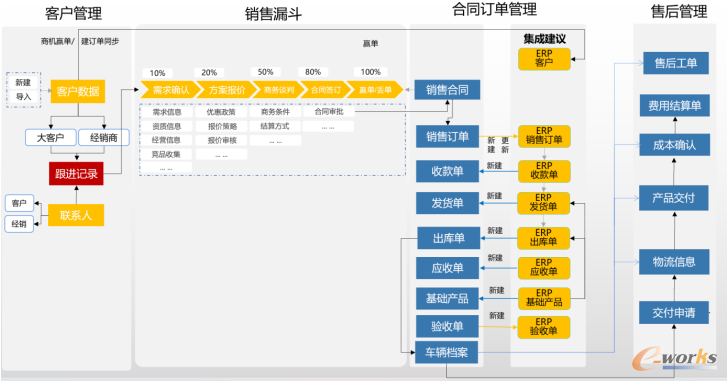Click the 售后工单 box
Viewport: 727px width, 381px height.
pyautogui.click(x=676, y=63)
